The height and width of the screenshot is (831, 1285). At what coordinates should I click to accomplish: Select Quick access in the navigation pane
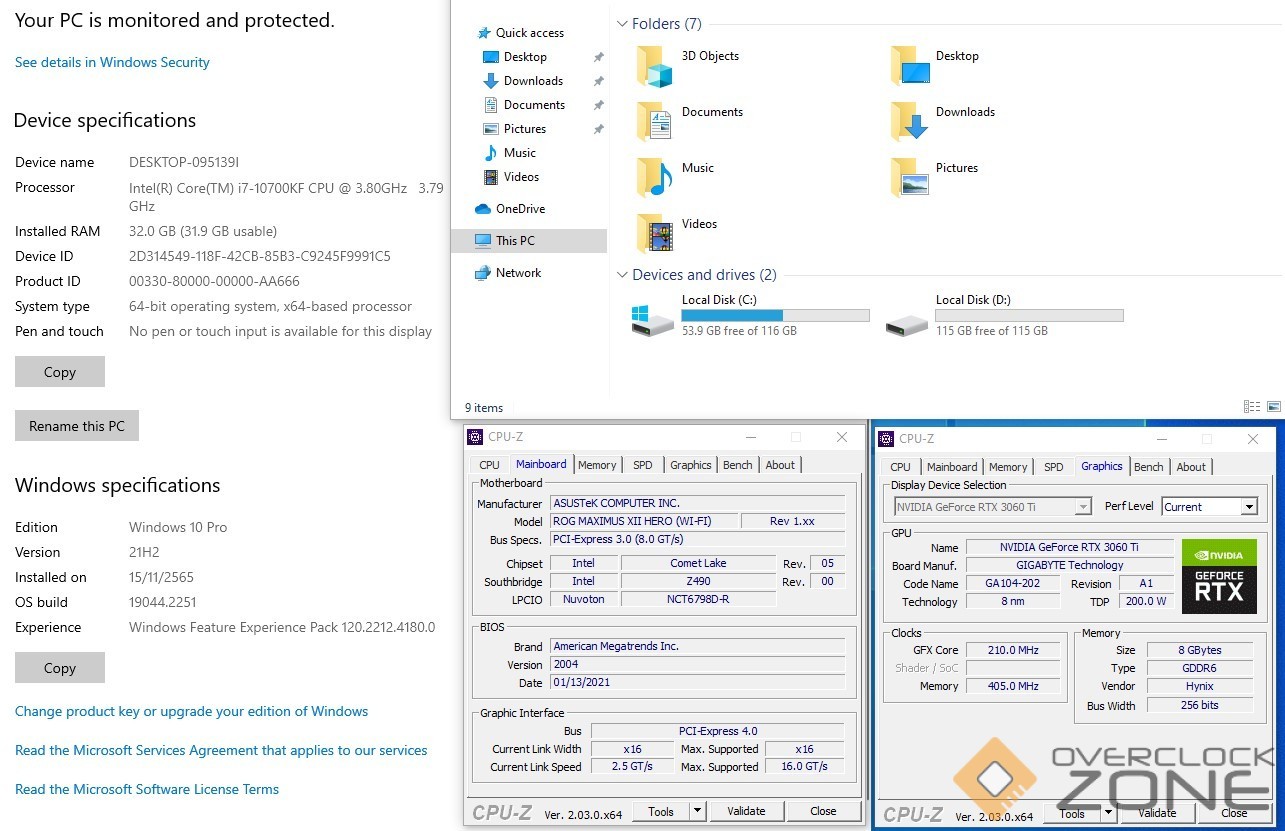click(529, 33)
